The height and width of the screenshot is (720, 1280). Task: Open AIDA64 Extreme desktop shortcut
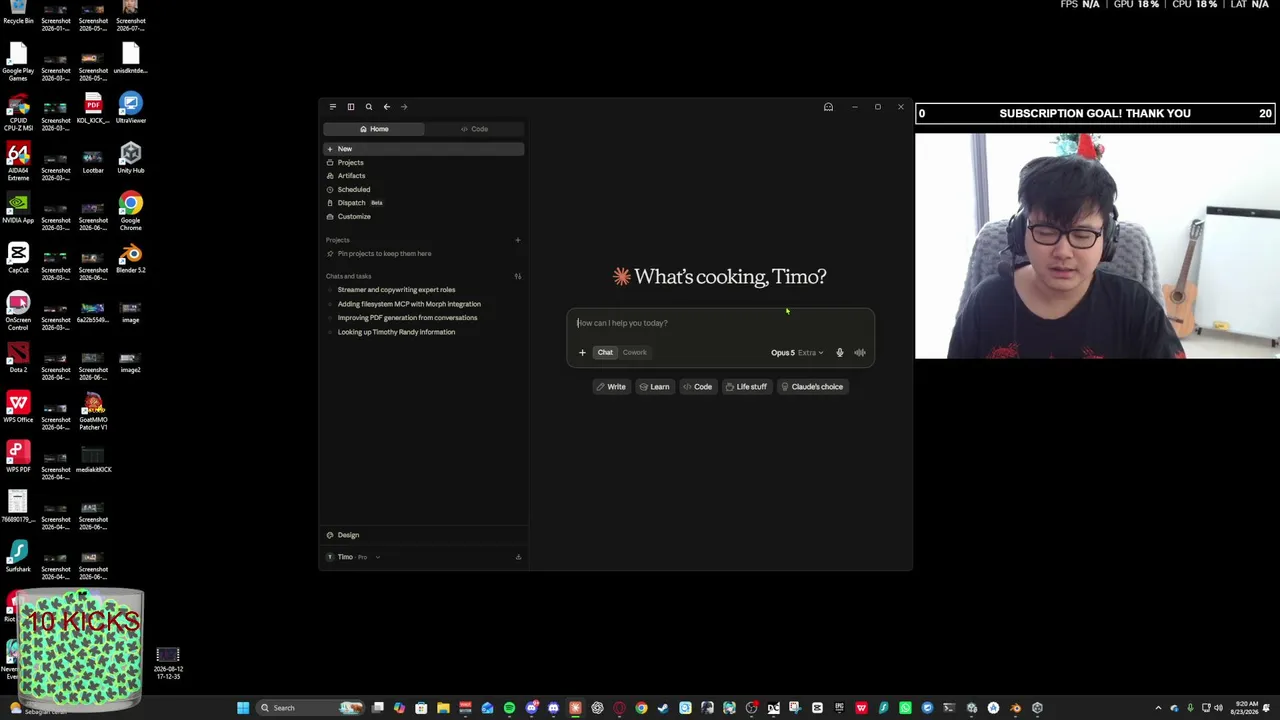[18, 162]
